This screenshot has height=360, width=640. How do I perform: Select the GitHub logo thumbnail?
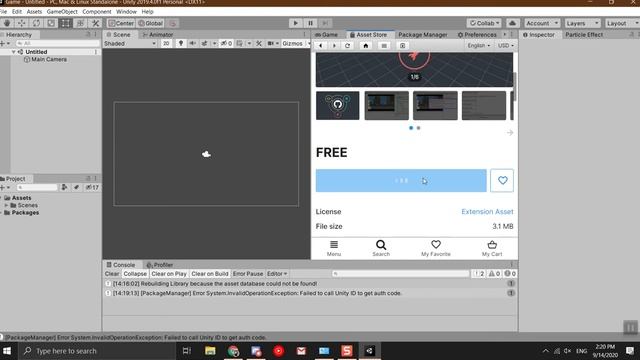(x=338, y=106)
